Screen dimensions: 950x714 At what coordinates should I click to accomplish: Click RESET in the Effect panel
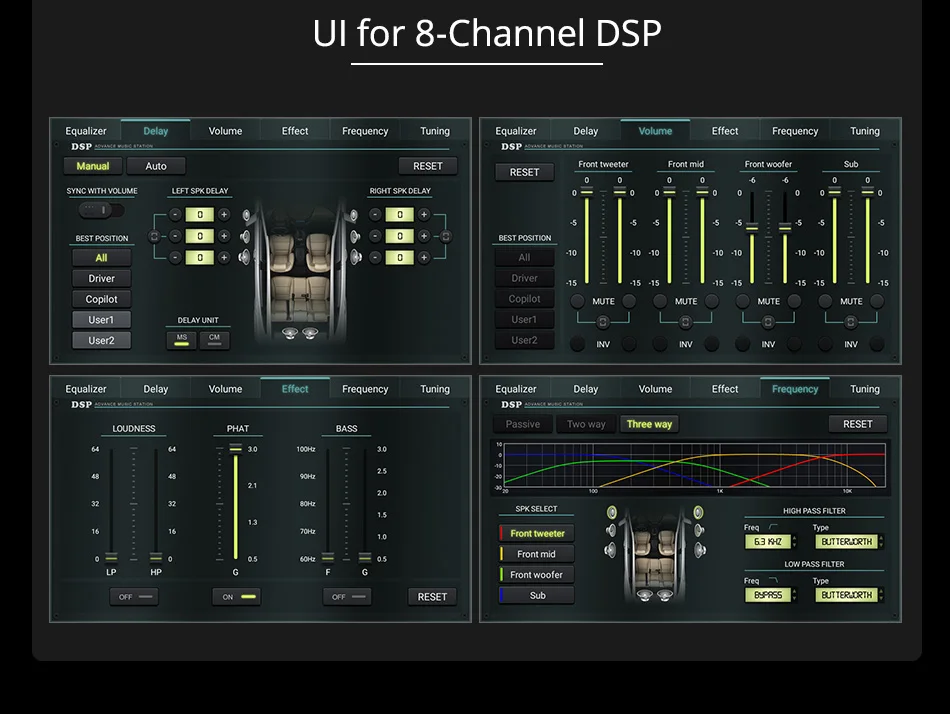coord(432,596)
